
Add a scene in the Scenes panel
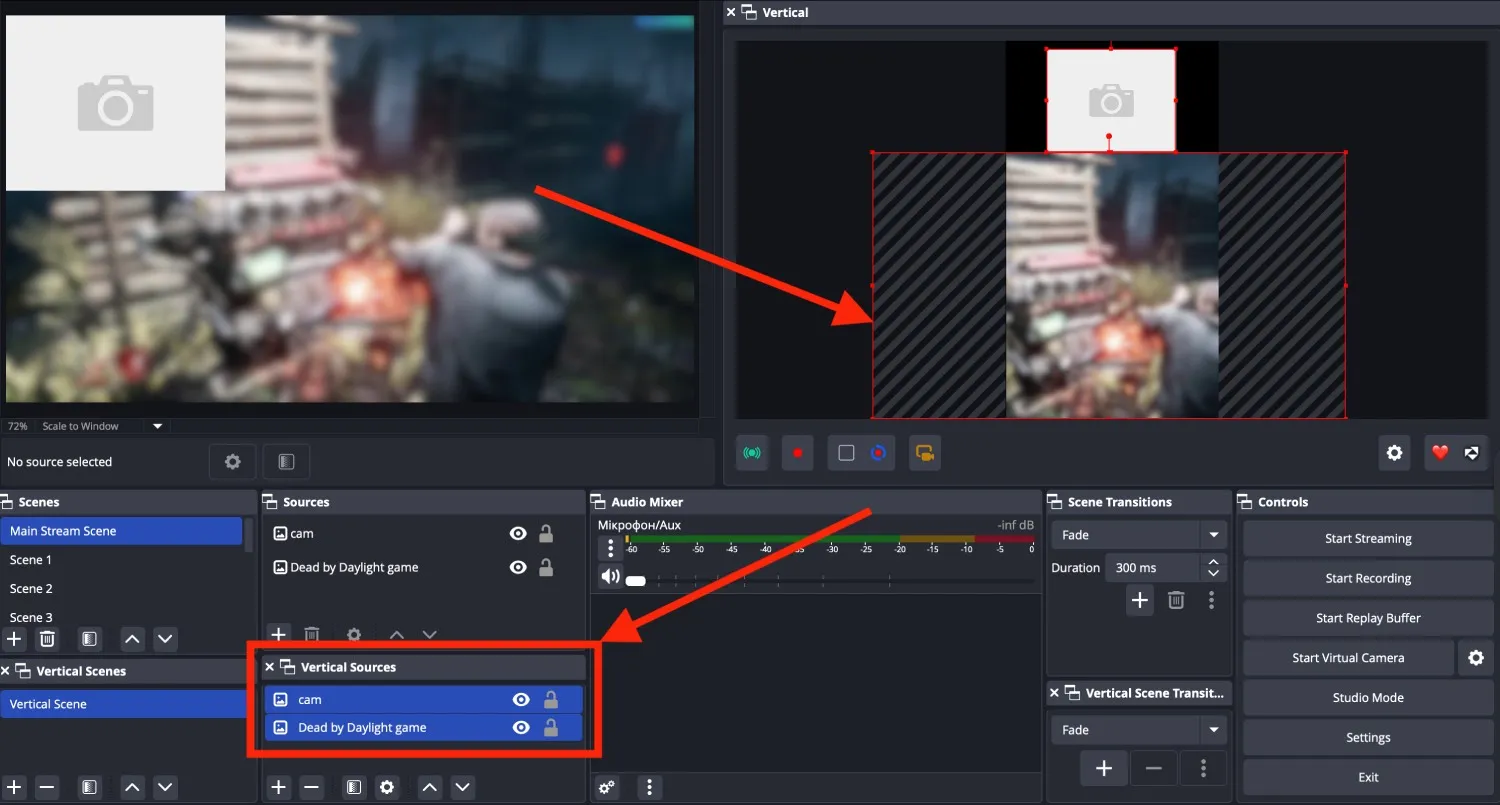pos(14,638)
